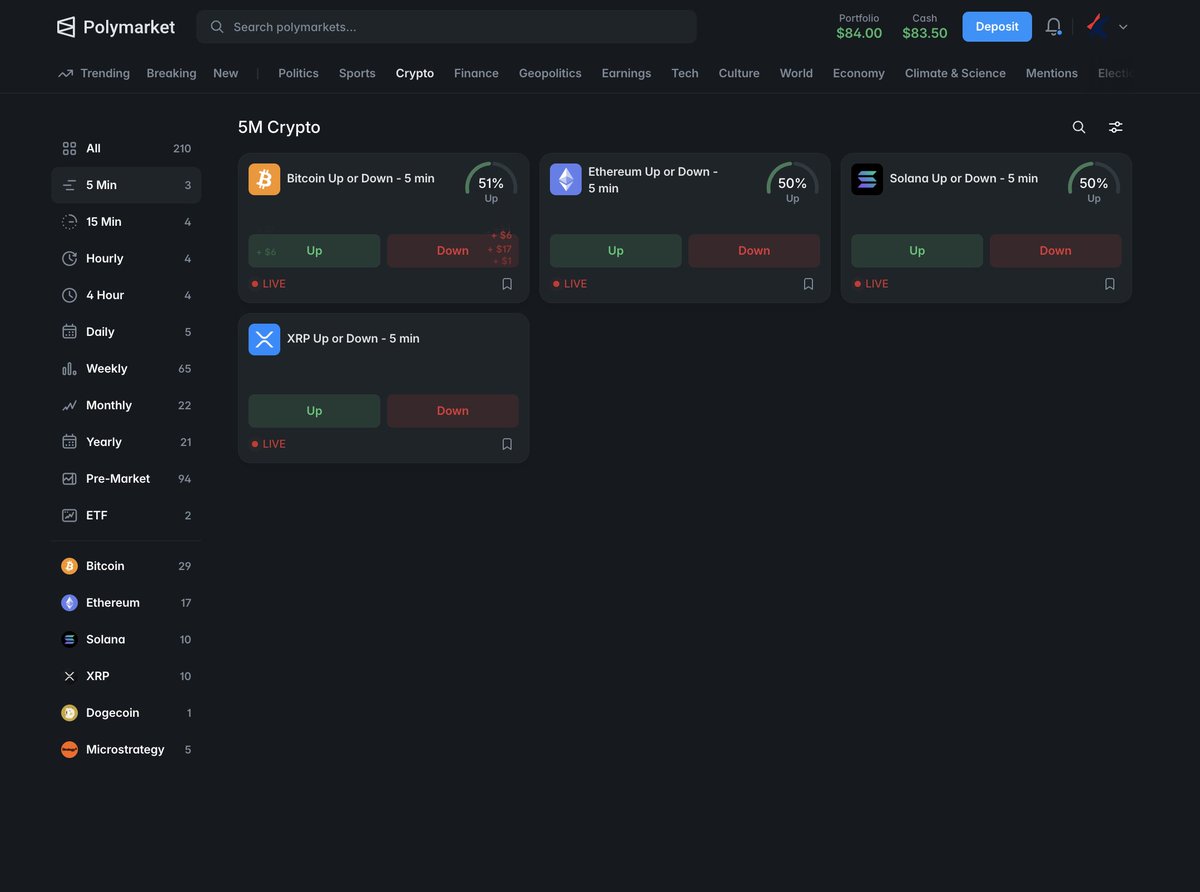Select Yearly calendar filter
Image resolution: width=1200 pixels, height=892 pixels.
click(x=126, y=442)
